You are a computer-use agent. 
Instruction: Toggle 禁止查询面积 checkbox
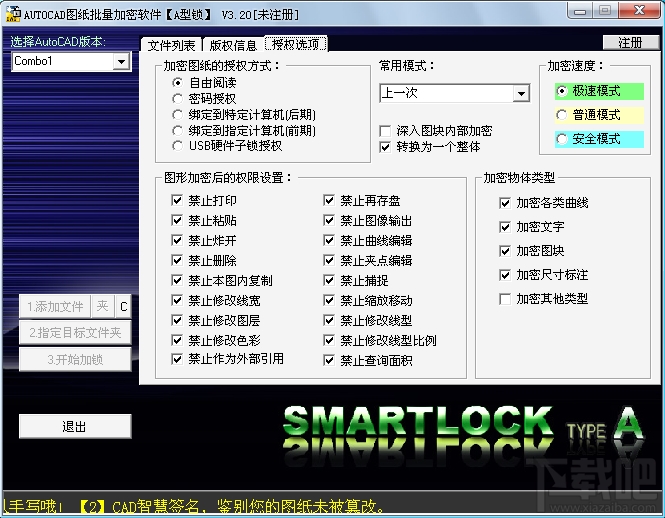pos(329,360)
